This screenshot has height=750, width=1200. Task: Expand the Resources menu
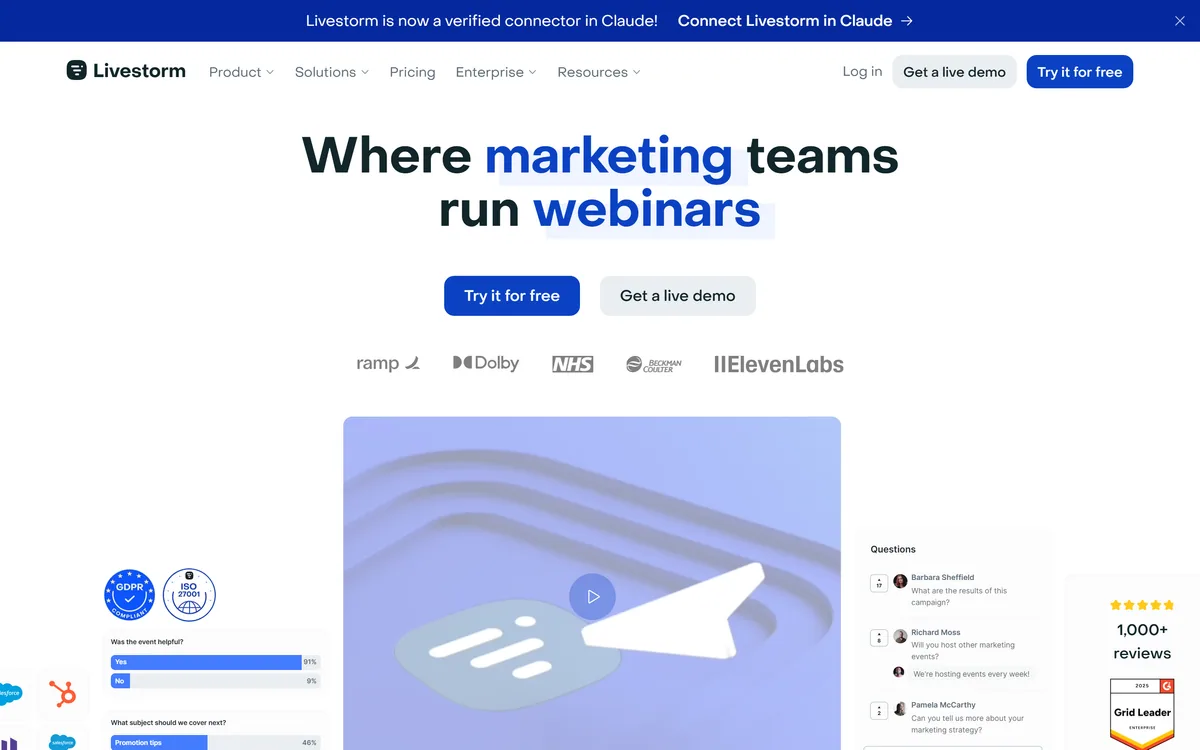click(599, 72)
